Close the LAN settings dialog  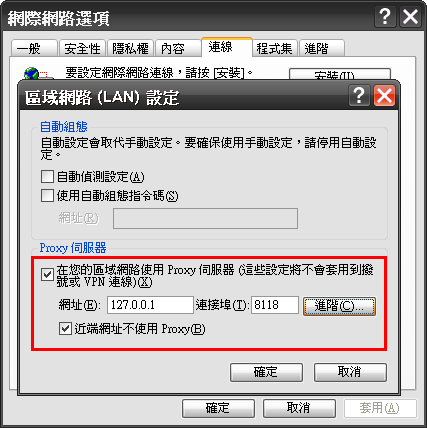tap(384, 96)
